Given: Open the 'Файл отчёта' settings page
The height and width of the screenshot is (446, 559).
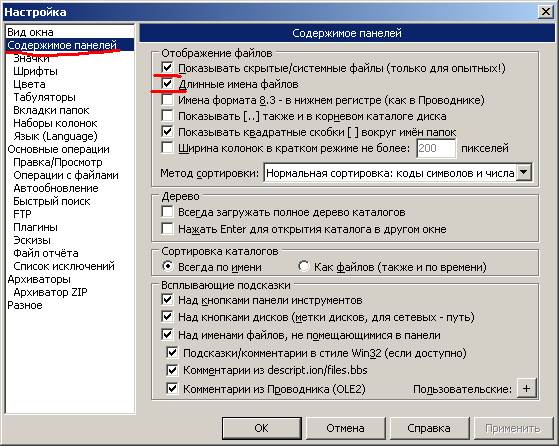Looking at the screenshot, I should pos(46,253).
